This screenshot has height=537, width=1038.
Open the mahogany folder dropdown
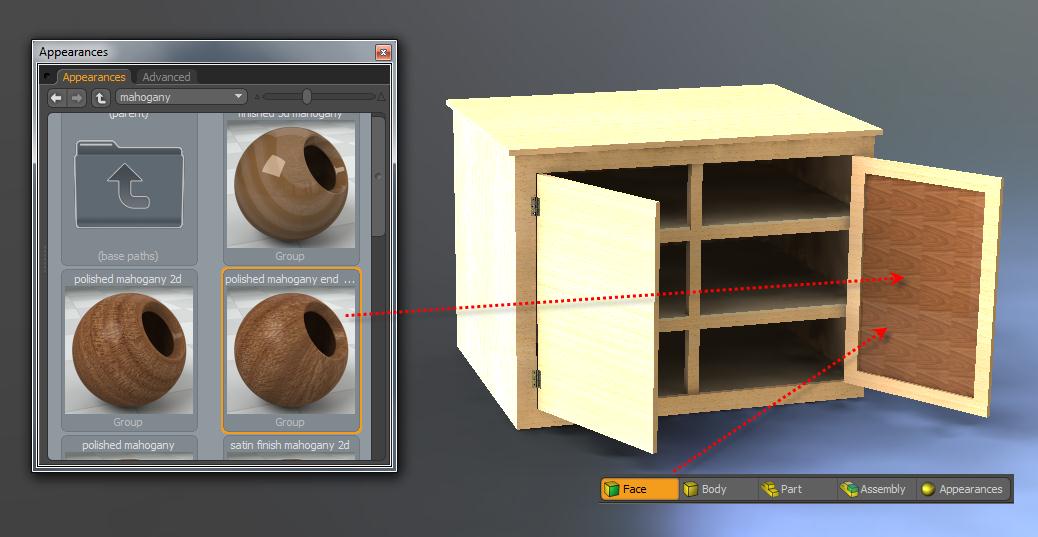click(x=181, y=97)
